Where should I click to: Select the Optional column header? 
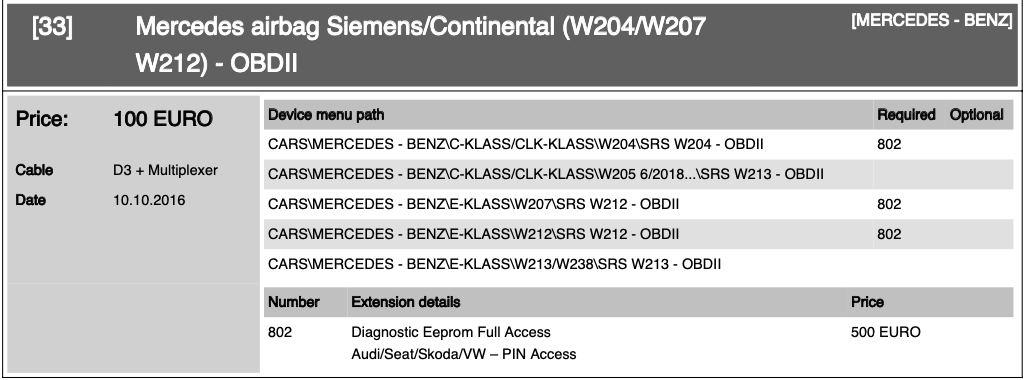pos(977,115)
